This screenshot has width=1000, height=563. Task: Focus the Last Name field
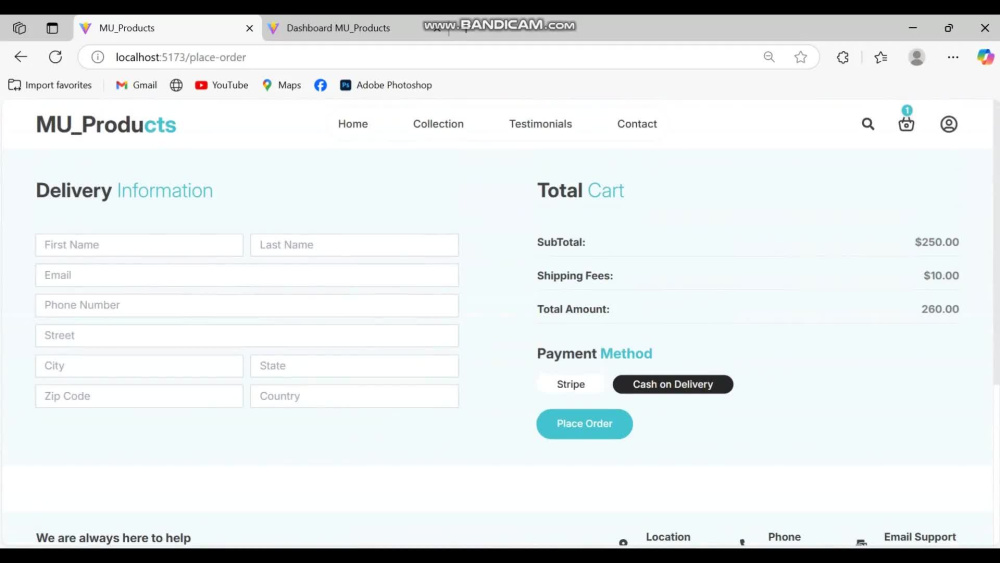[x=354, y=245]
